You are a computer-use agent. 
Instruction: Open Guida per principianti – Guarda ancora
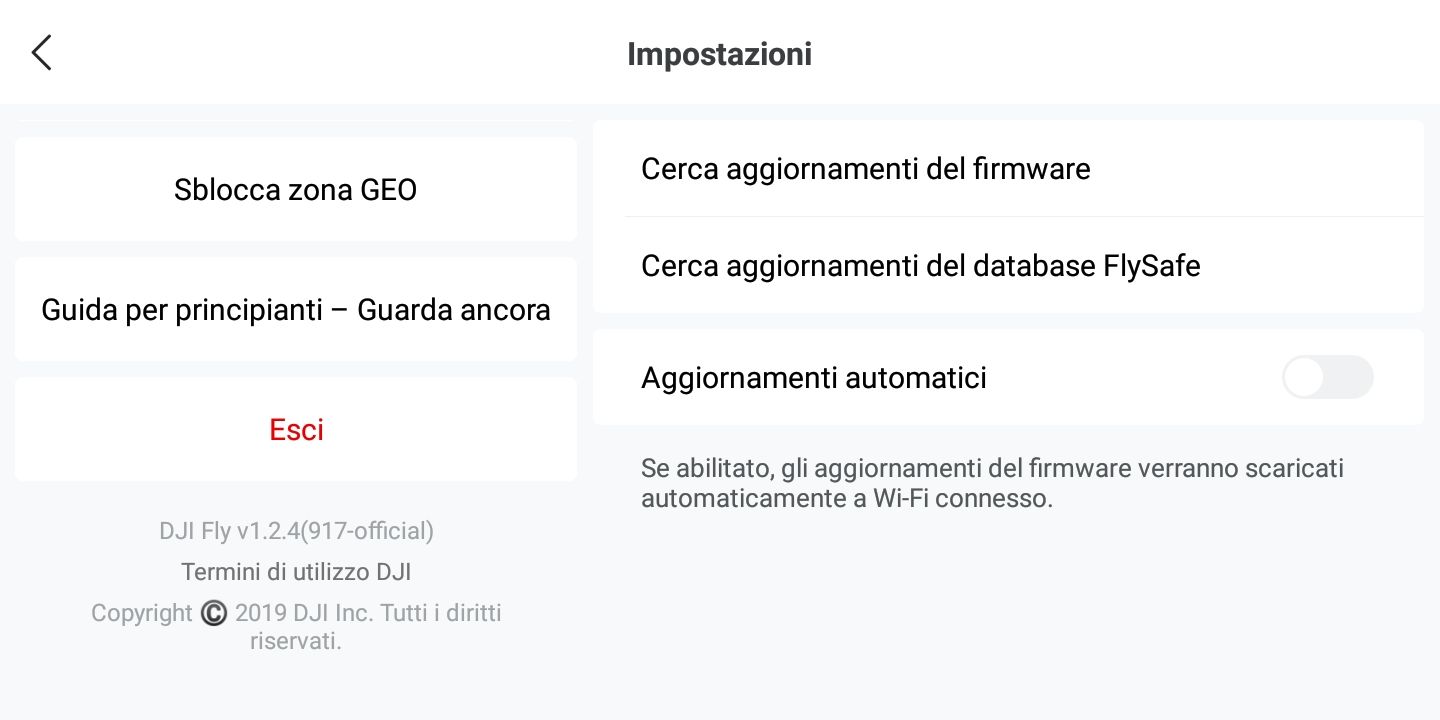tap(296, 310)
